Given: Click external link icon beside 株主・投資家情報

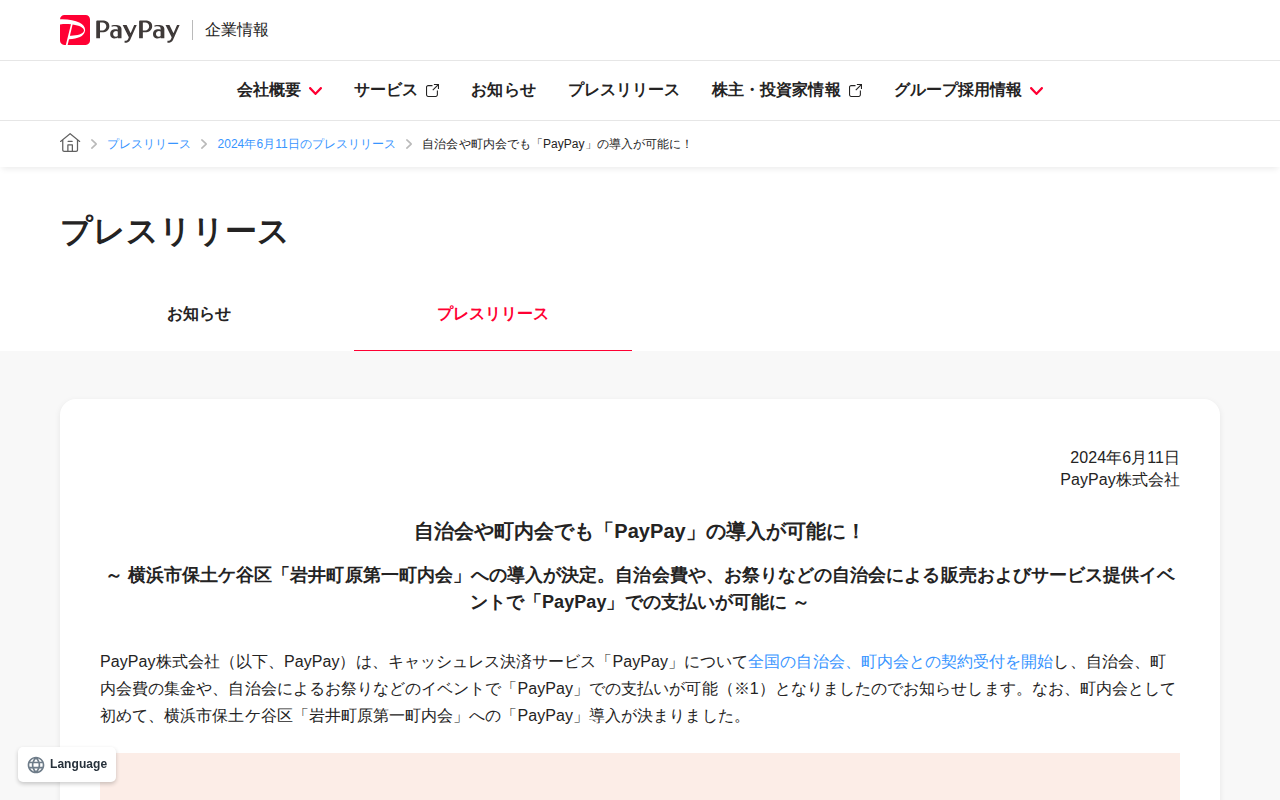Looking at the screenshot, I should (x=855, y=91).
